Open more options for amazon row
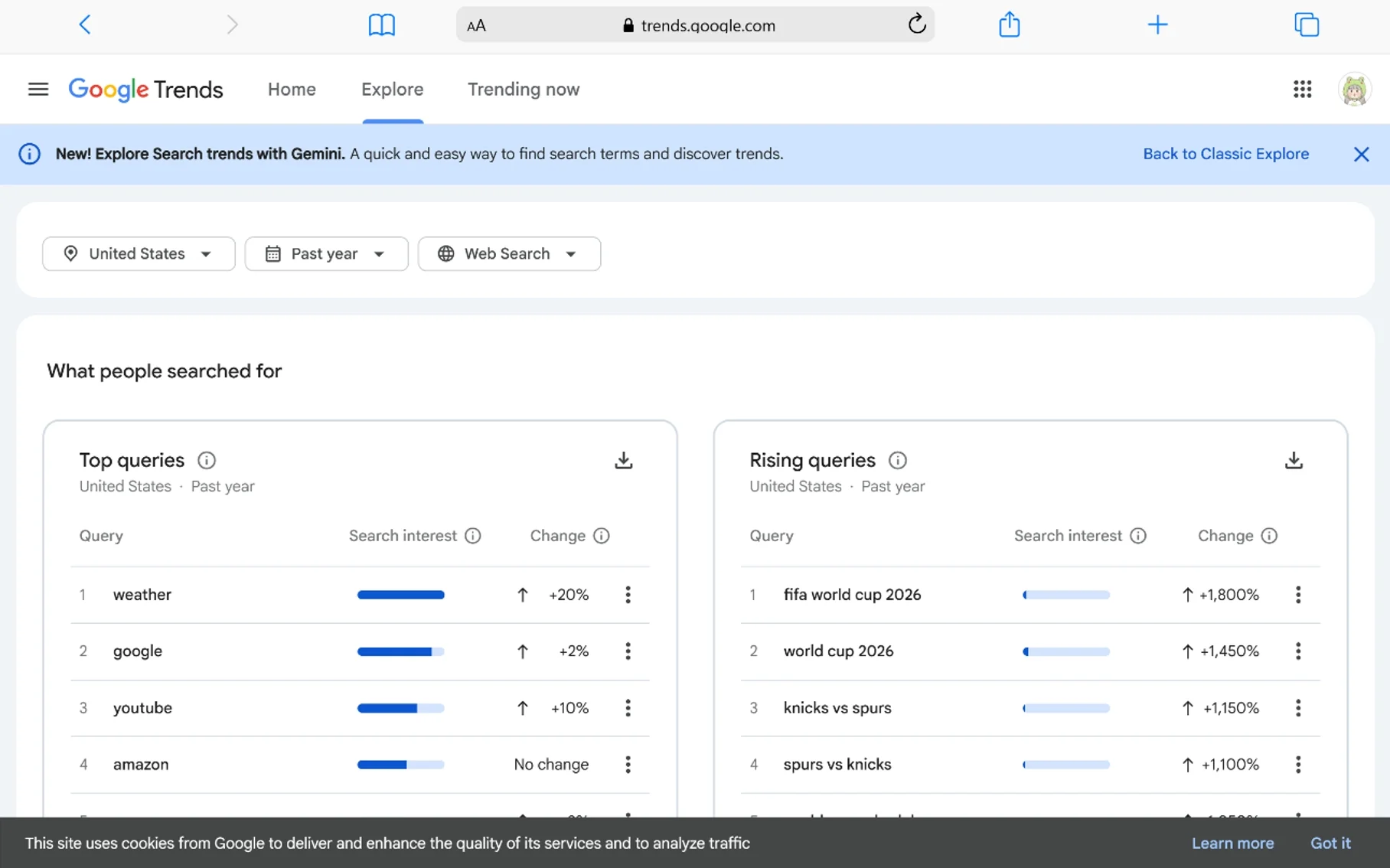 [628, 765]
